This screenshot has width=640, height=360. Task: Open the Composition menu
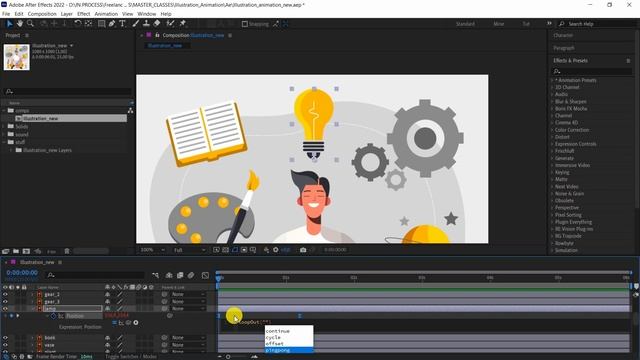tap(42, 14)
